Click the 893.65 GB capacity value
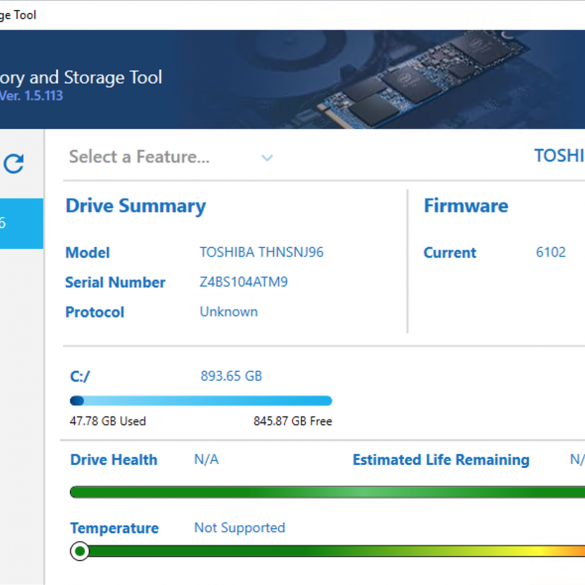 pos(231,376)
